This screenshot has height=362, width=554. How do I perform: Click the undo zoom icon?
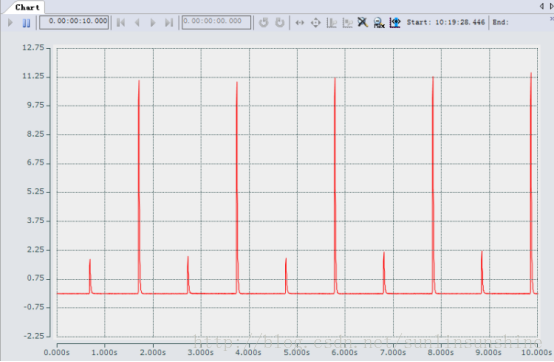tap(264, 22)
